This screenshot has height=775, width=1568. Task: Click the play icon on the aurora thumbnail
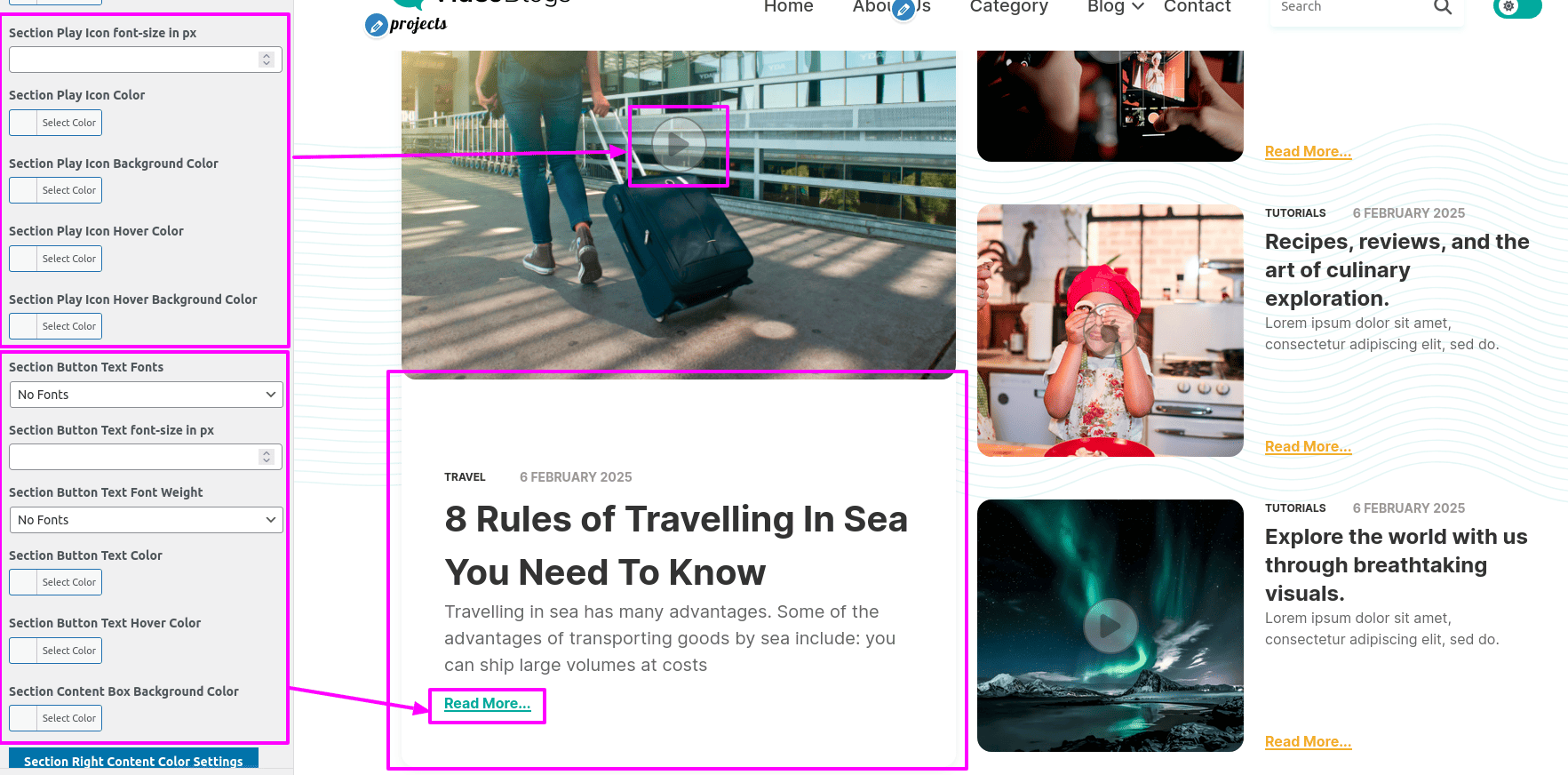point(1110,626)
